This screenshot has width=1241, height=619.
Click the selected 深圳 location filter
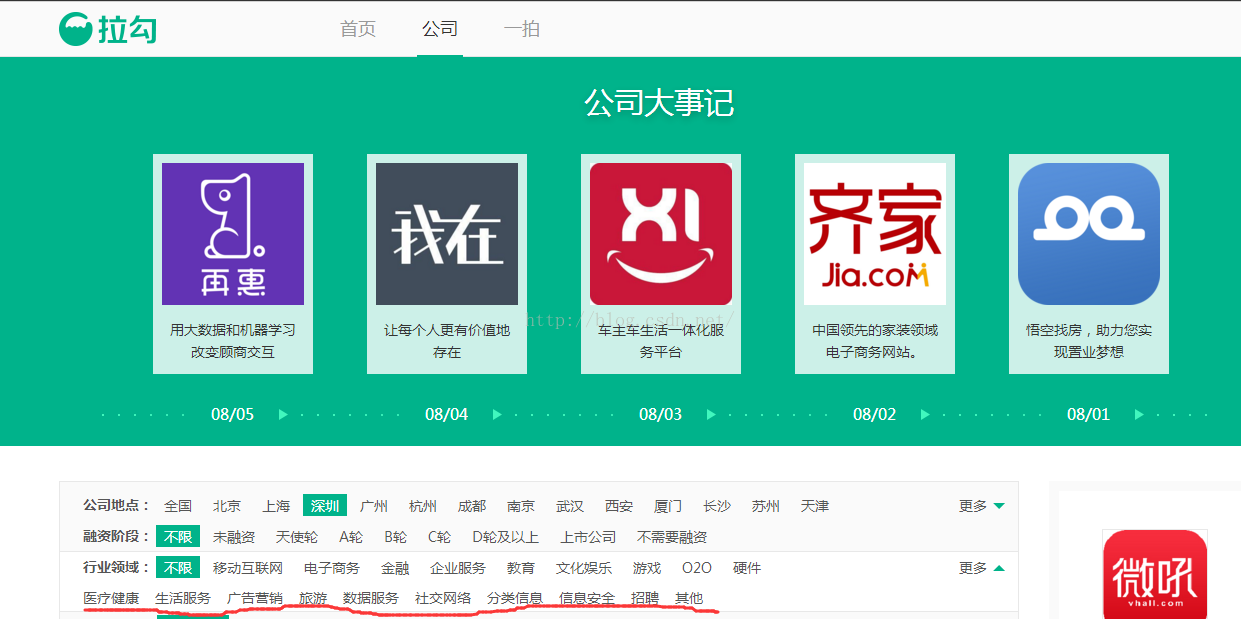(x=325, y=506)
